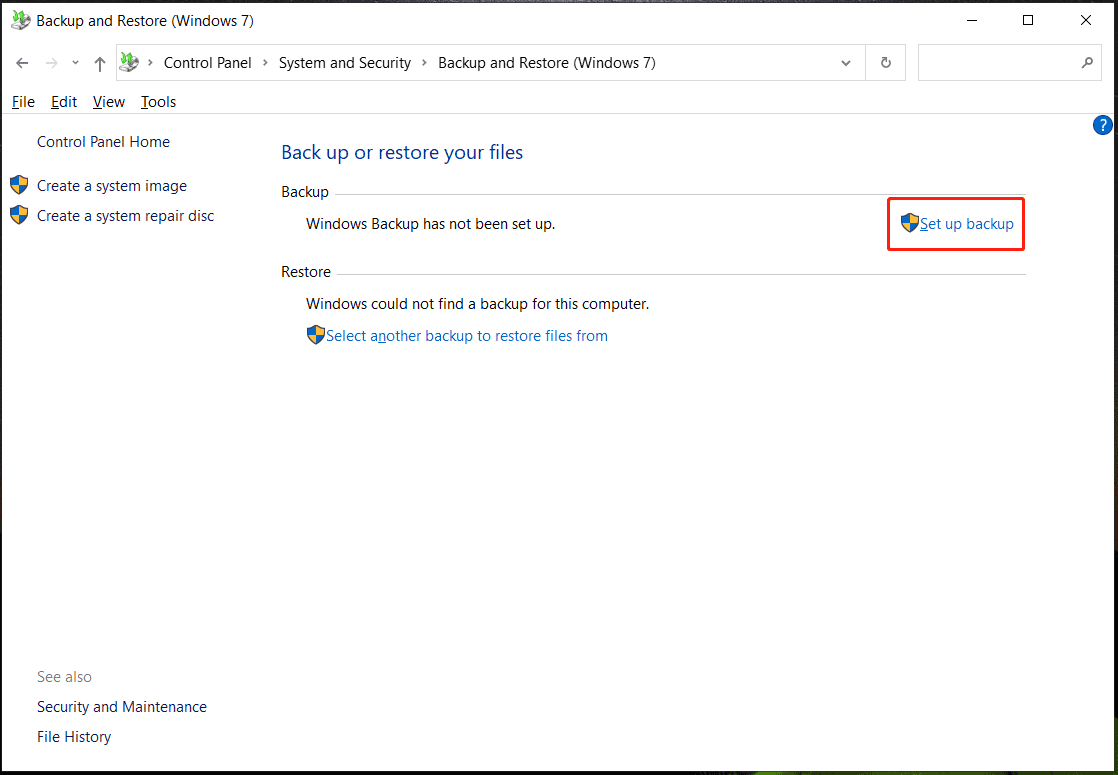Open the Edit menu
Viewport: 1118px width, 775px height.
pos(63,102)
